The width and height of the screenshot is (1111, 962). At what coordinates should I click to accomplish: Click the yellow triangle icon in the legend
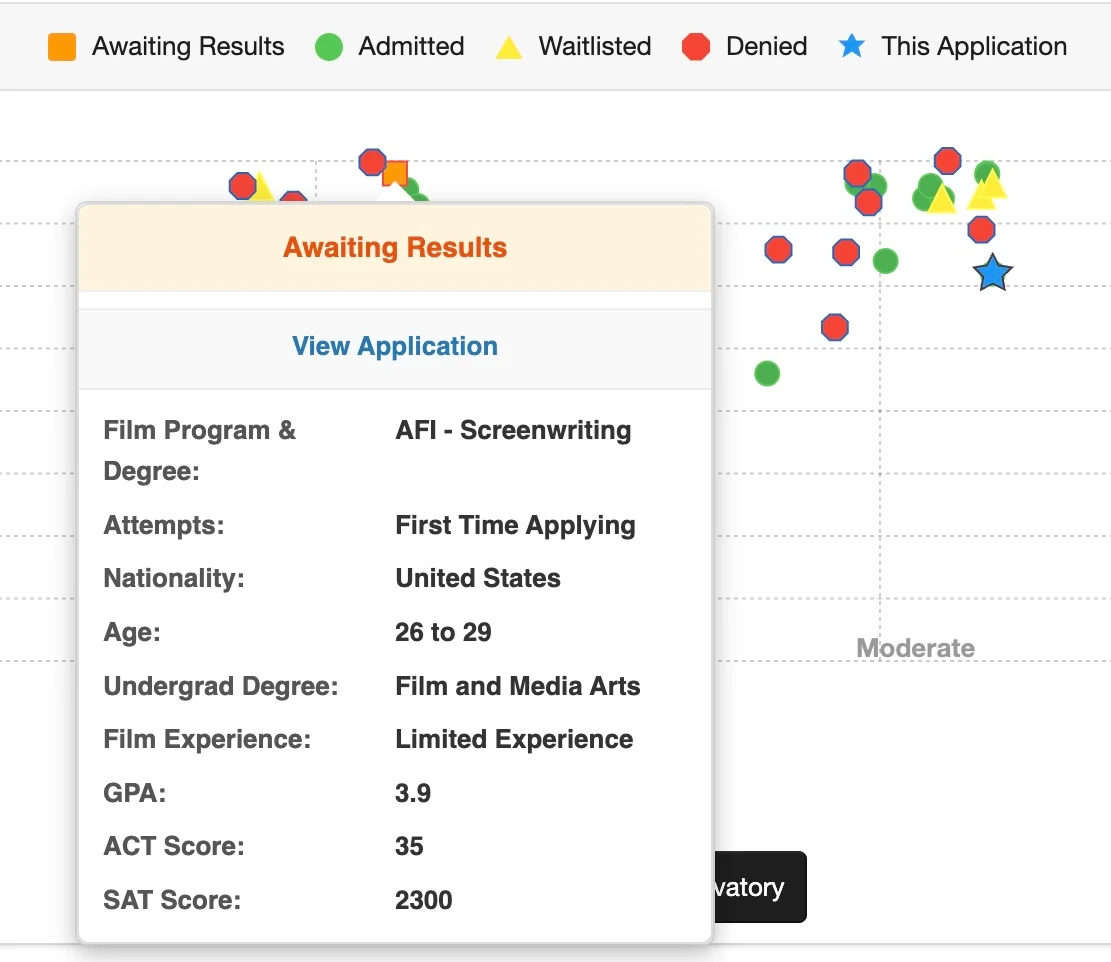[x=509, y=46]
